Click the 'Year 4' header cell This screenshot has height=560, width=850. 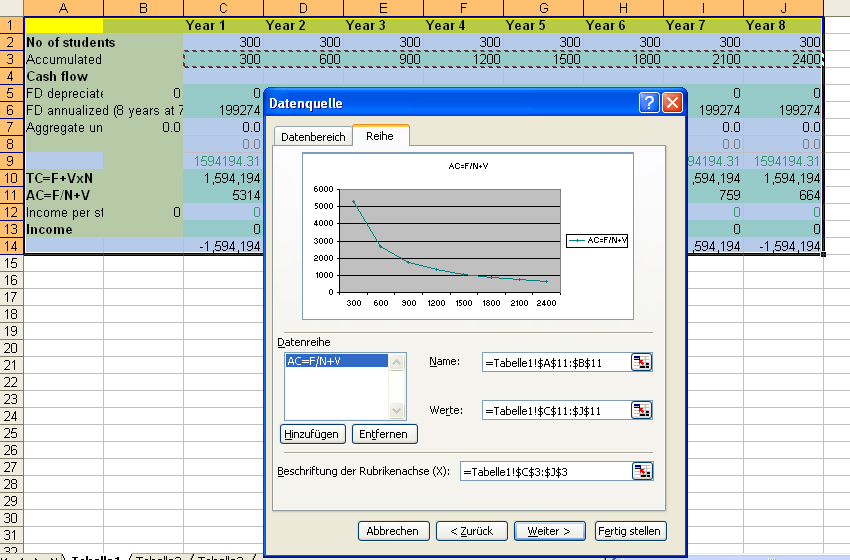(x=463, y=25)
